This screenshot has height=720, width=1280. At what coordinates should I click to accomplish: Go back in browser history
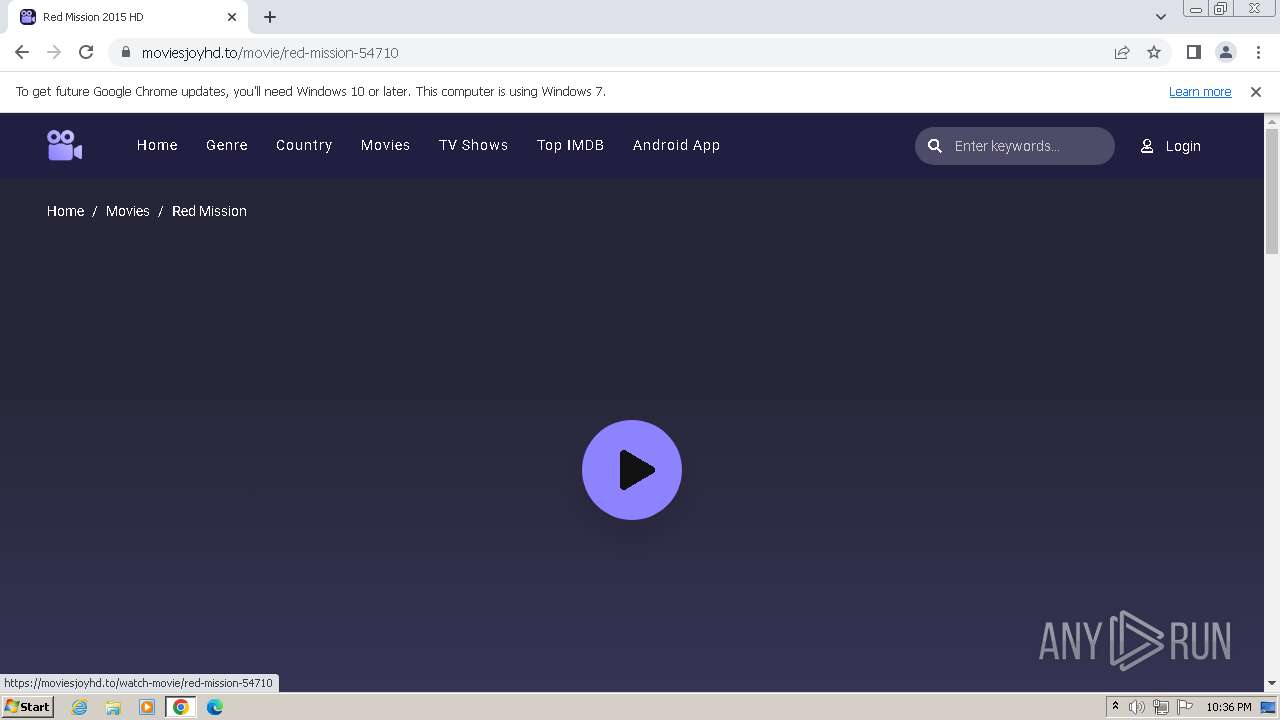[22, 52]
